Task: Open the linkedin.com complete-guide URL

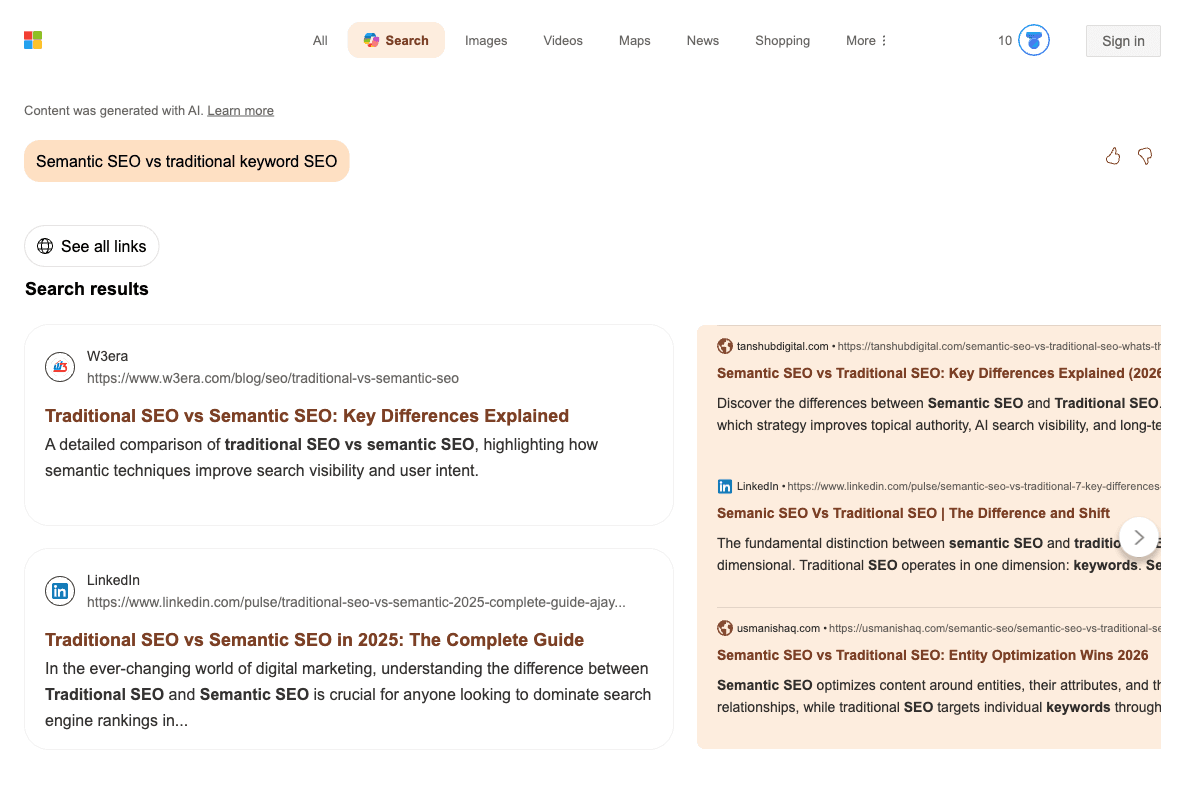Action: click(356, 602)
